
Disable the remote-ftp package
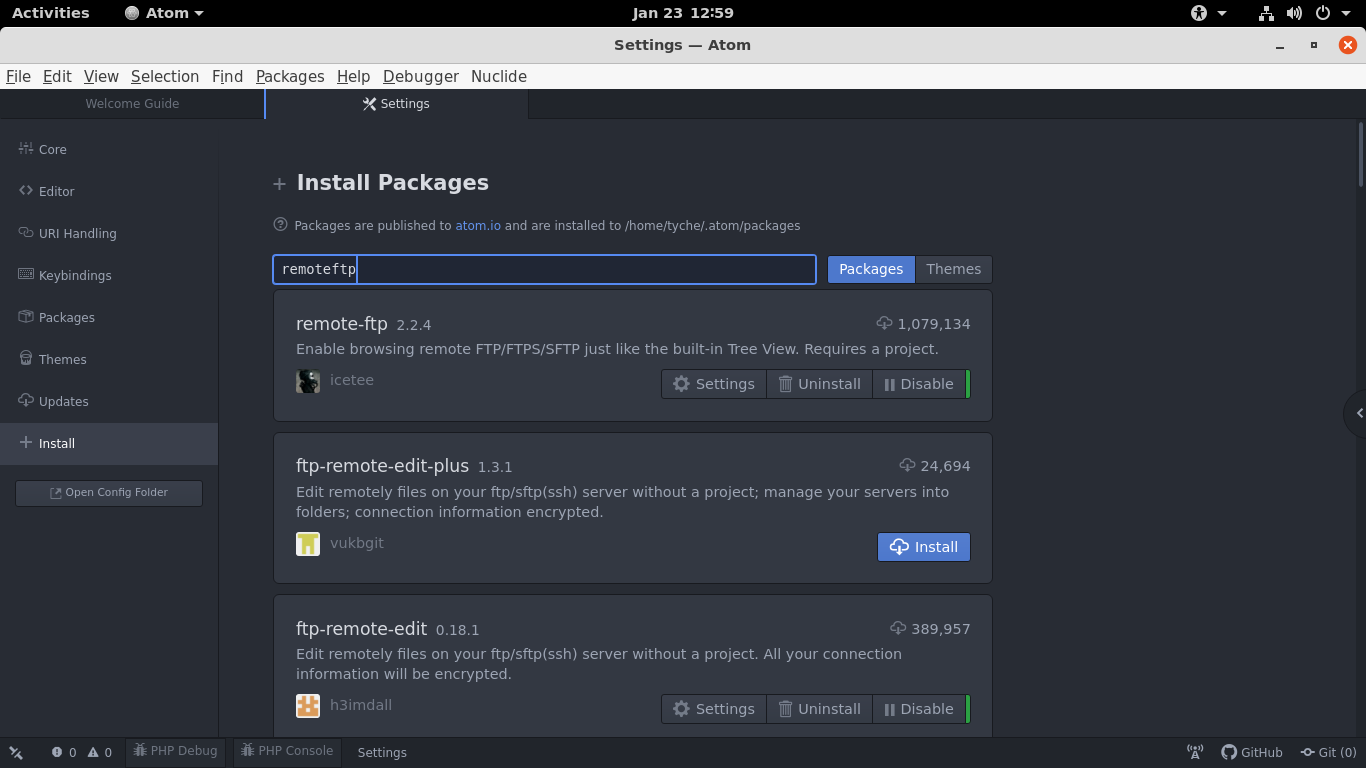pos(919,384)
